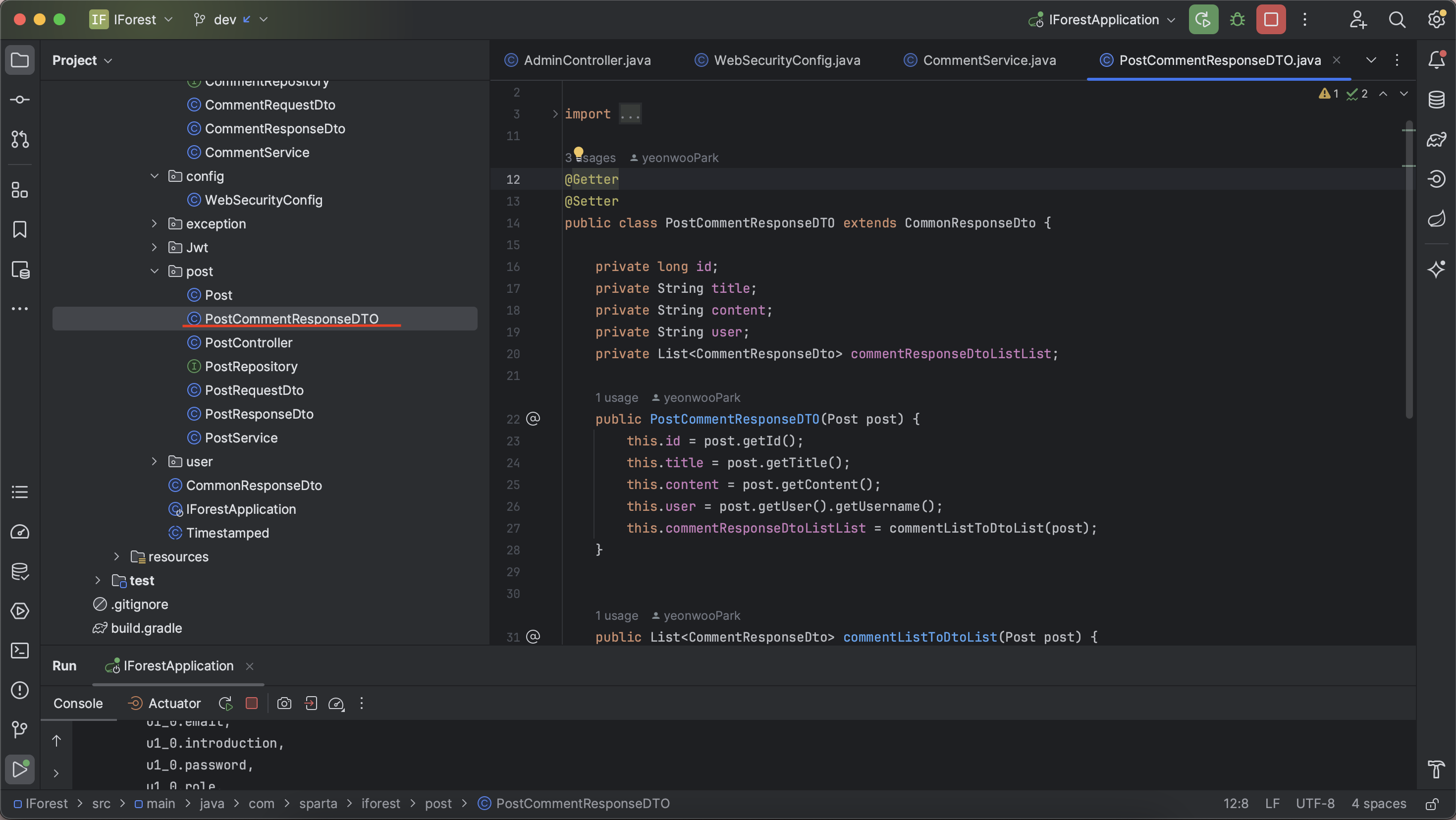Screen dimensions: 1456x820
Task: Open the Terminal tool window icon
Action: (x=20, y=651)
